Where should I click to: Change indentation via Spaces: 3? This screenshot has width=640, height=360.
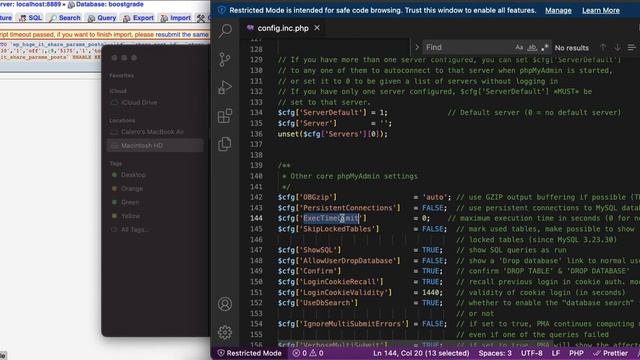[x=495, y=353]
